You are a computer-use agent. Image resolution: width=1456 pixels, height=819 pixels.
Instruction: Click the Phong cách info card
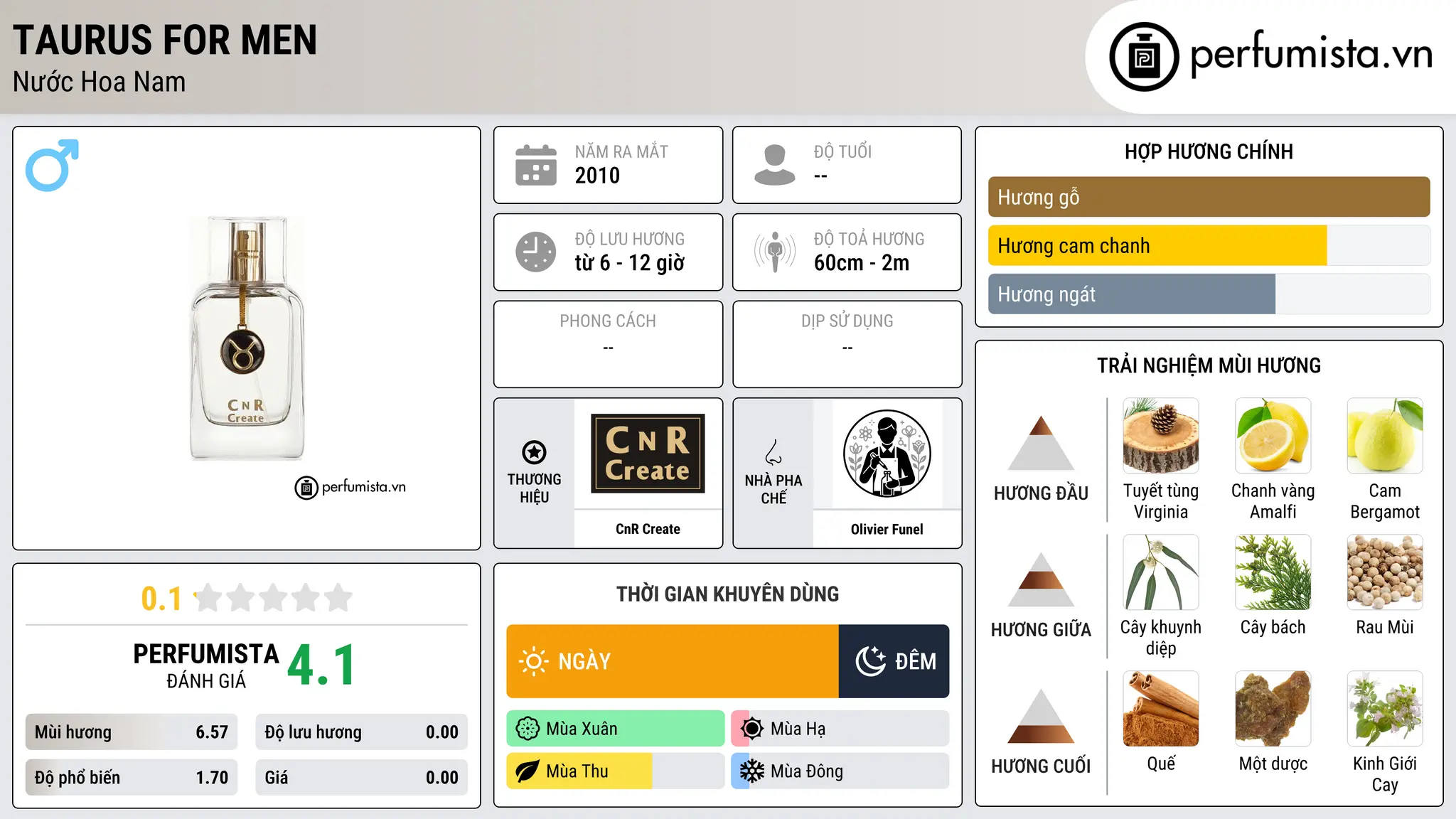click(608, 344)
